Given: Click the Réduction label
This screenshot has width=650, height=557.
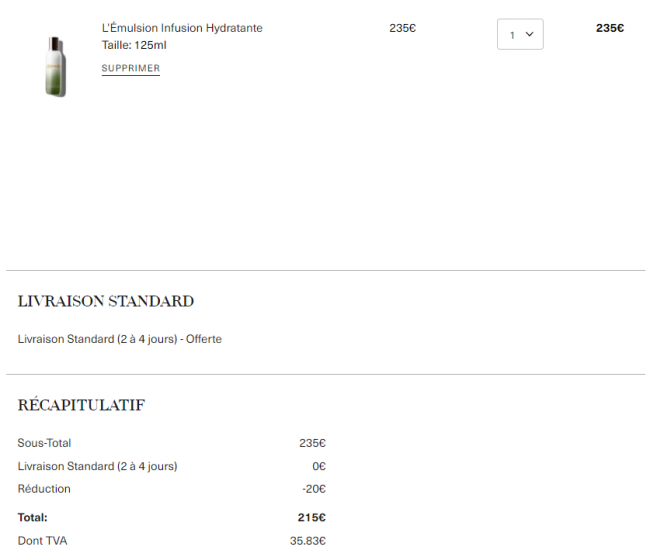Looking at the screenshot, I should click(x=44, y=489).
